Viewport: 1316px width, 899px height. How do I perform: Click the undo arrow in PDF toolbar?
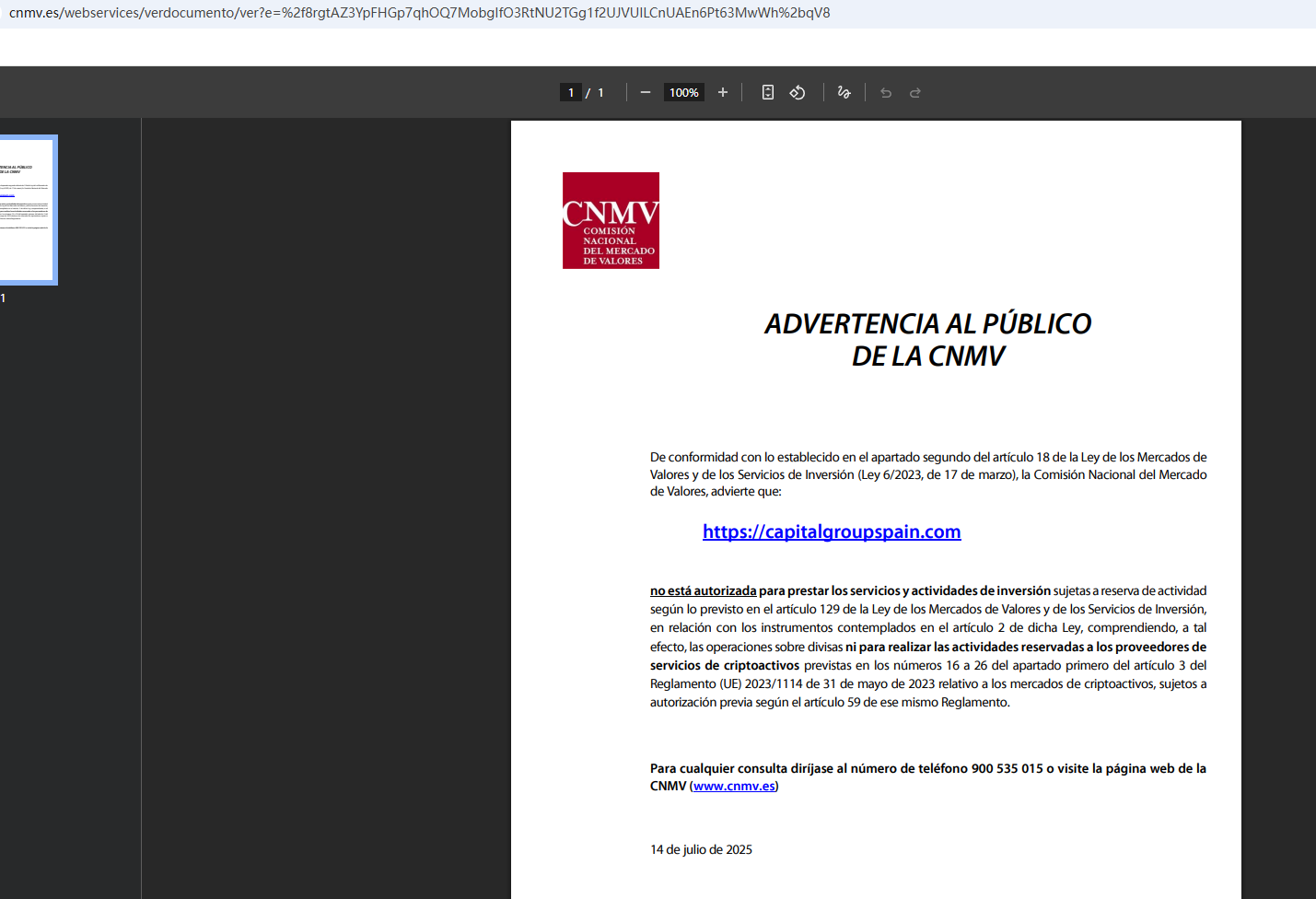(886, 92)
